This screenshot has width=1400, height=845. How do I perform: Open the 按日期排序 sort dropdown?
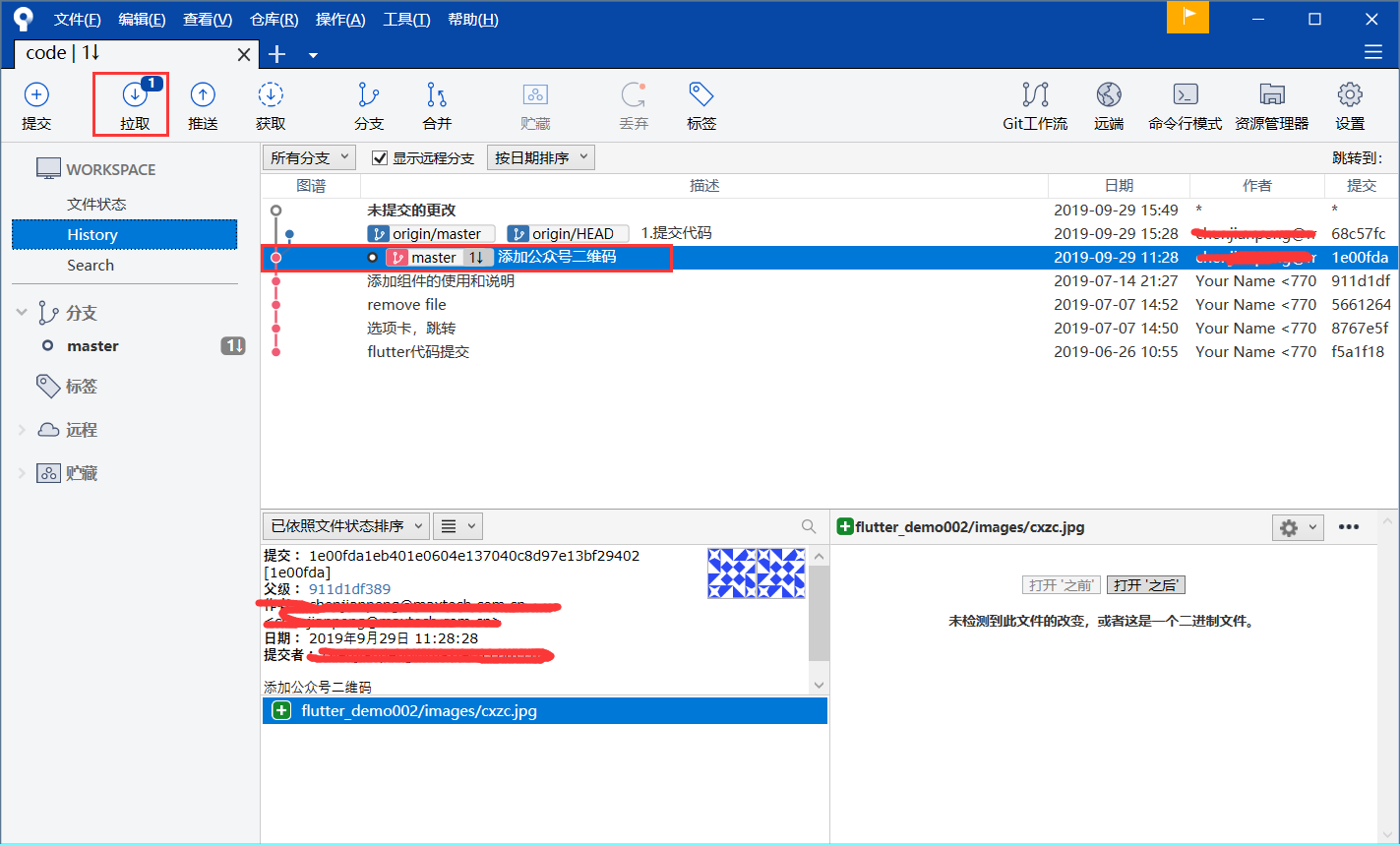pos(540,156)
